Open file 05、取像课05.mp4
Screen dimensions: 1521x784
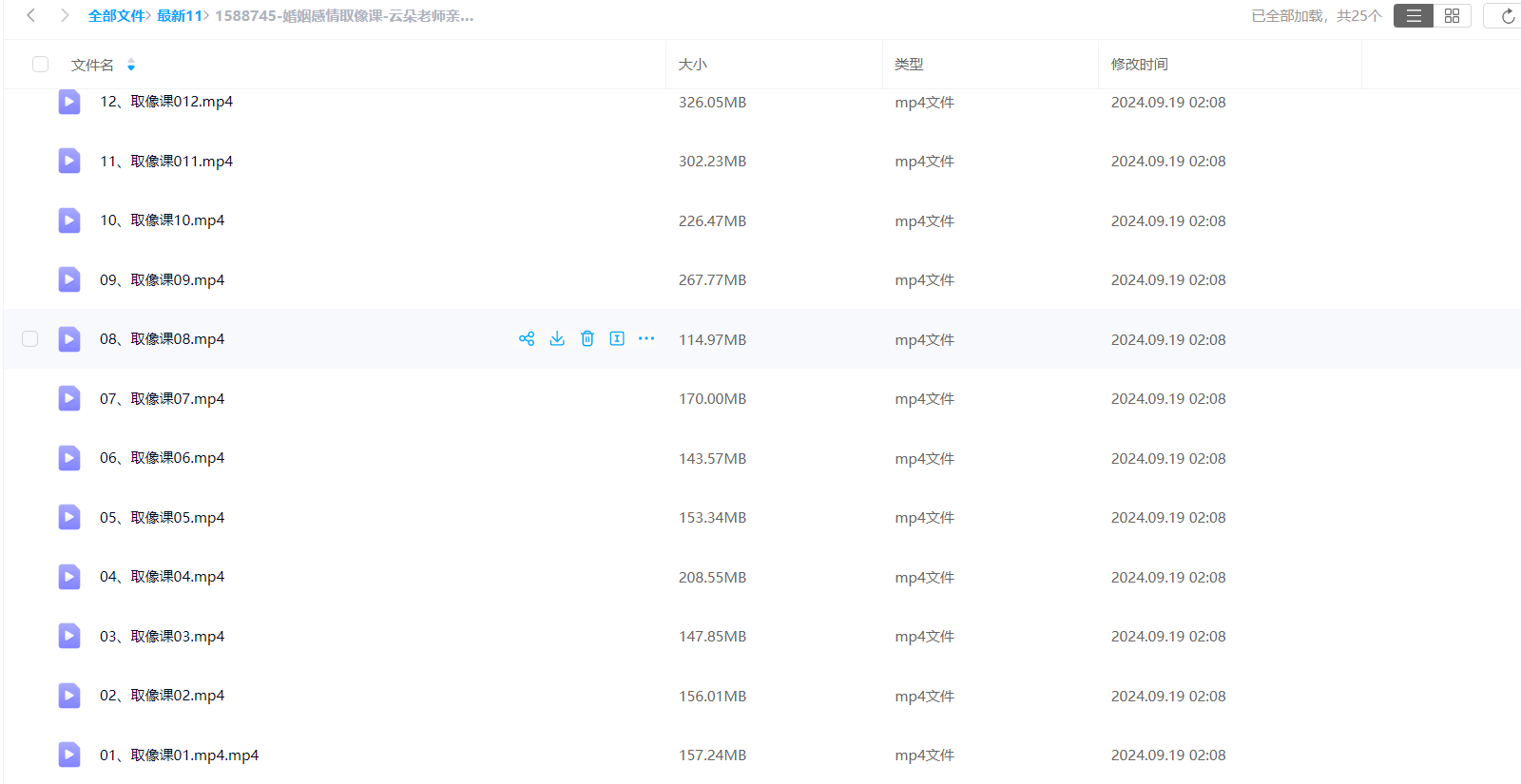(x=163, y=517)
